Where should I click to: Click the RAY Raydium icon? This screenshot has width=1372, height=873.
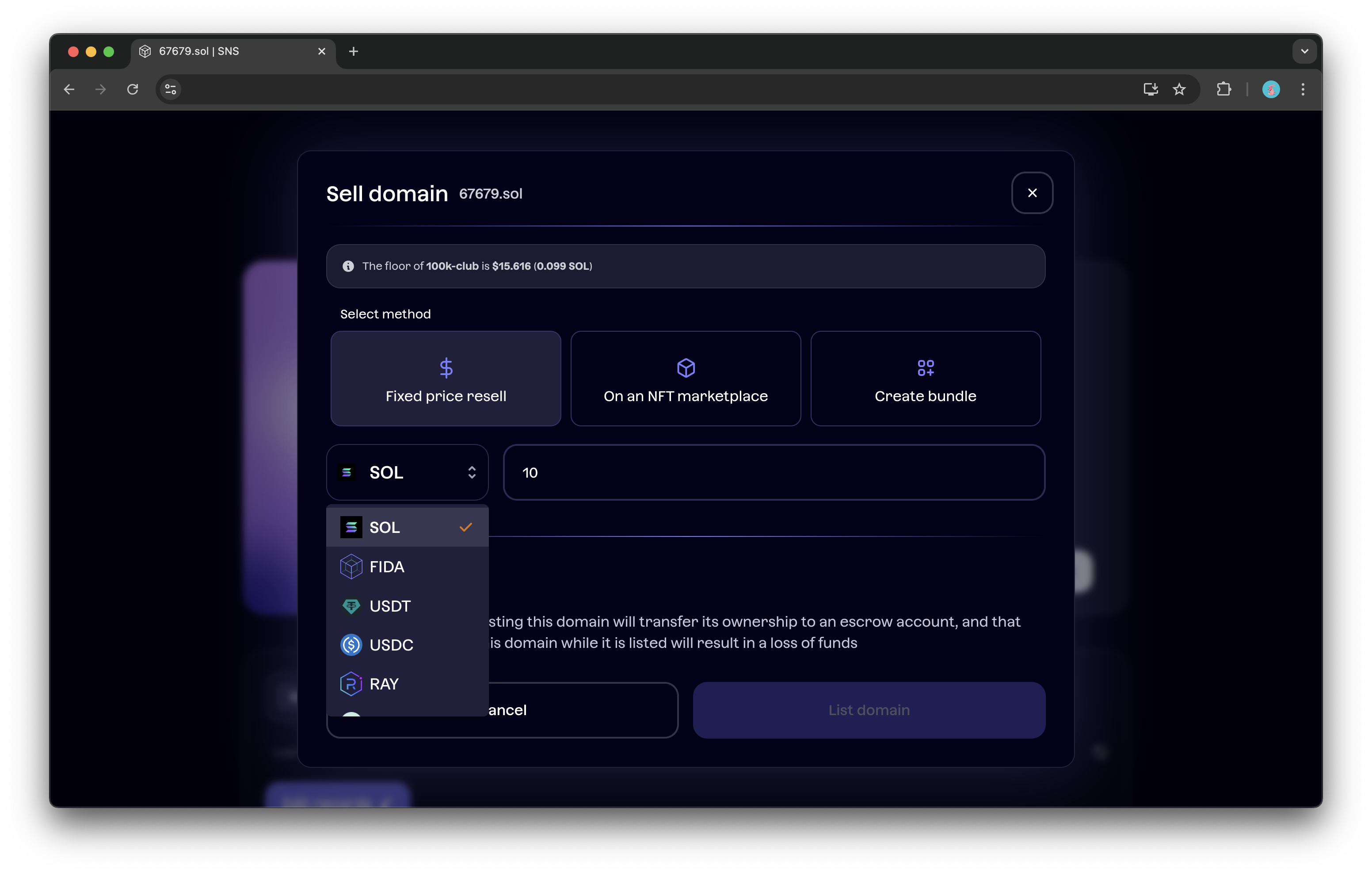(x=351, y=684)
